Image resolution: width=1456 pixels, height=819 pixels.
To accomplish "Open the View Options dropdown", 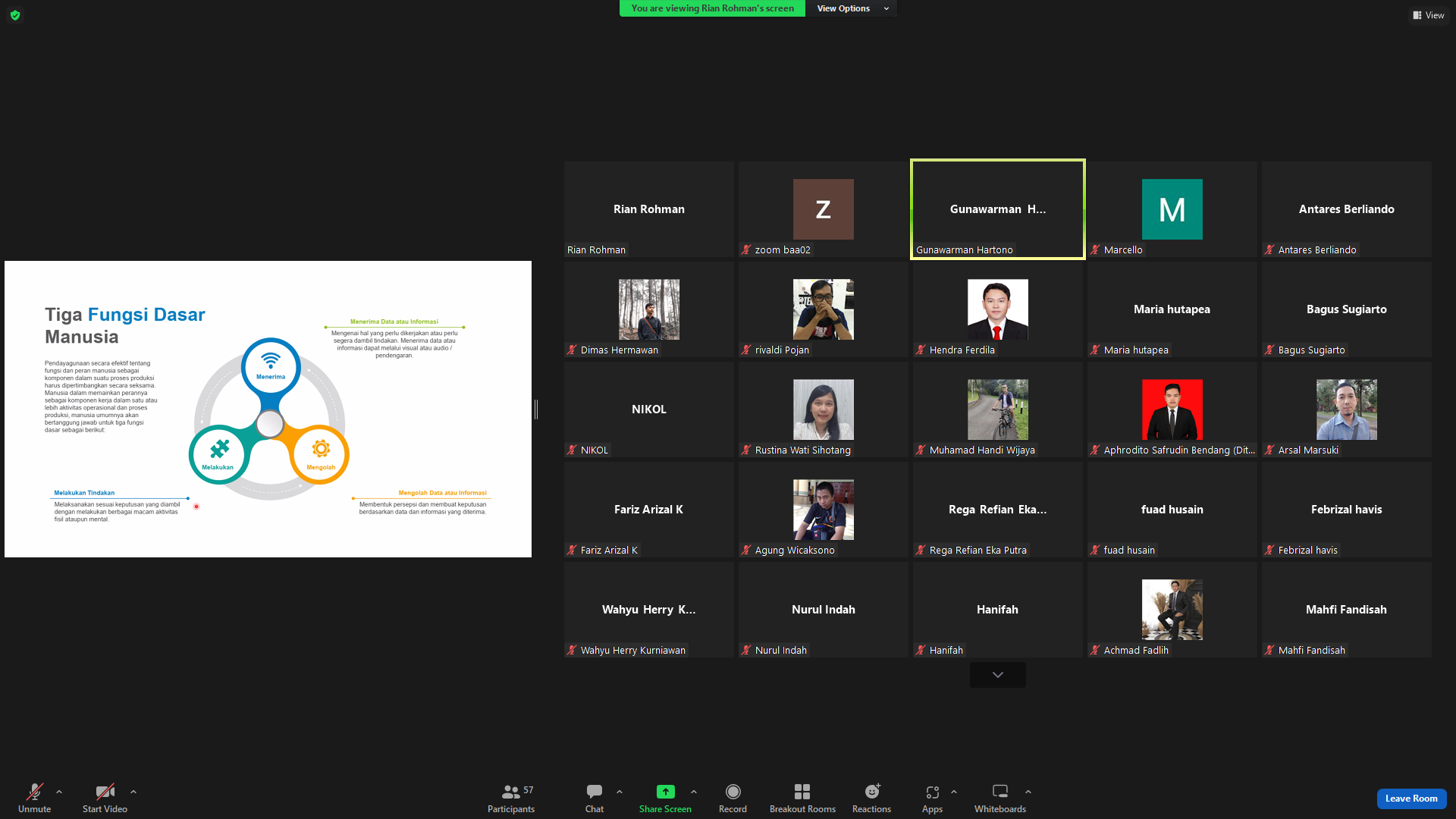I will point(852,8).
